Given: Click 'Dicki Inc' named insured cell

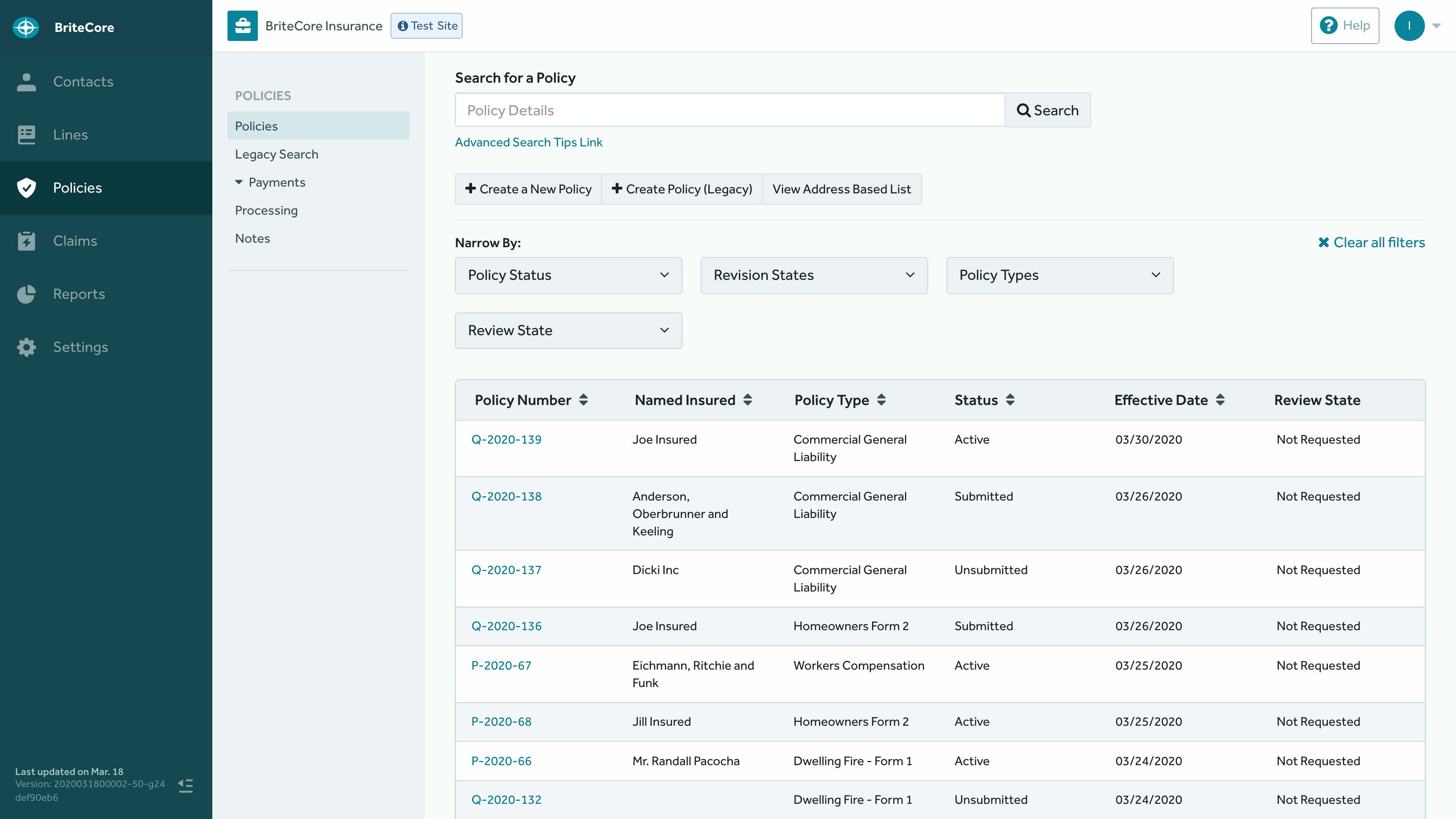Looking at the screenshot, I should click(655, 570).
